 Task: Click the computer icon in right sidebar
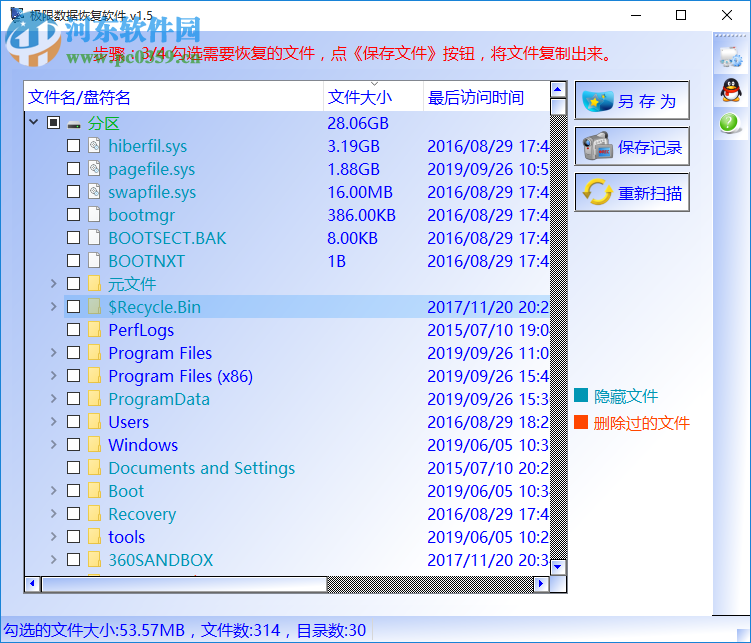click(730, 56)
